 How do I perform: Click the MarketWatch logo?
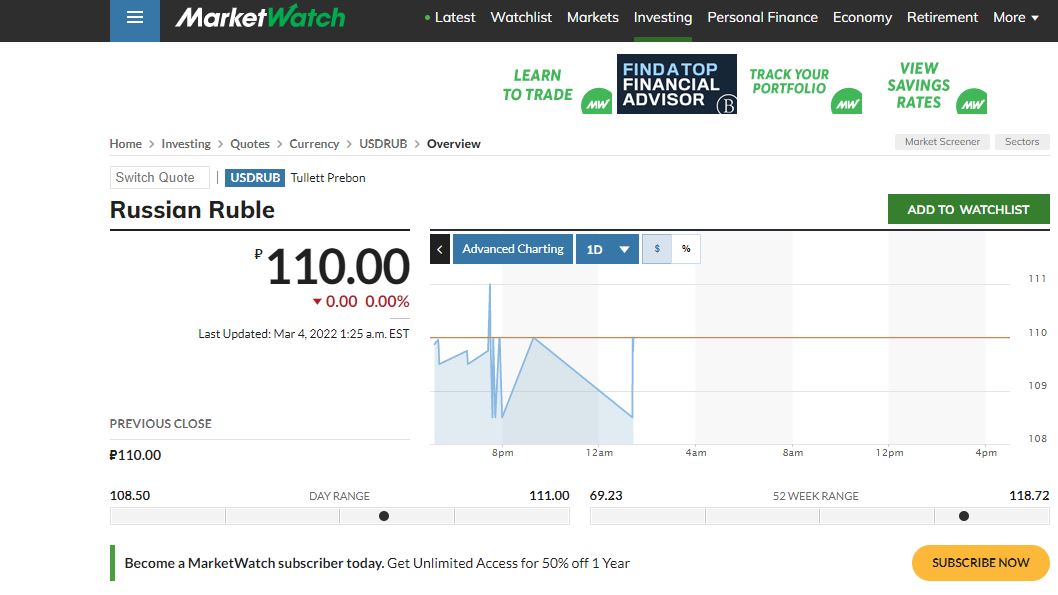click(x=260, y=18)
